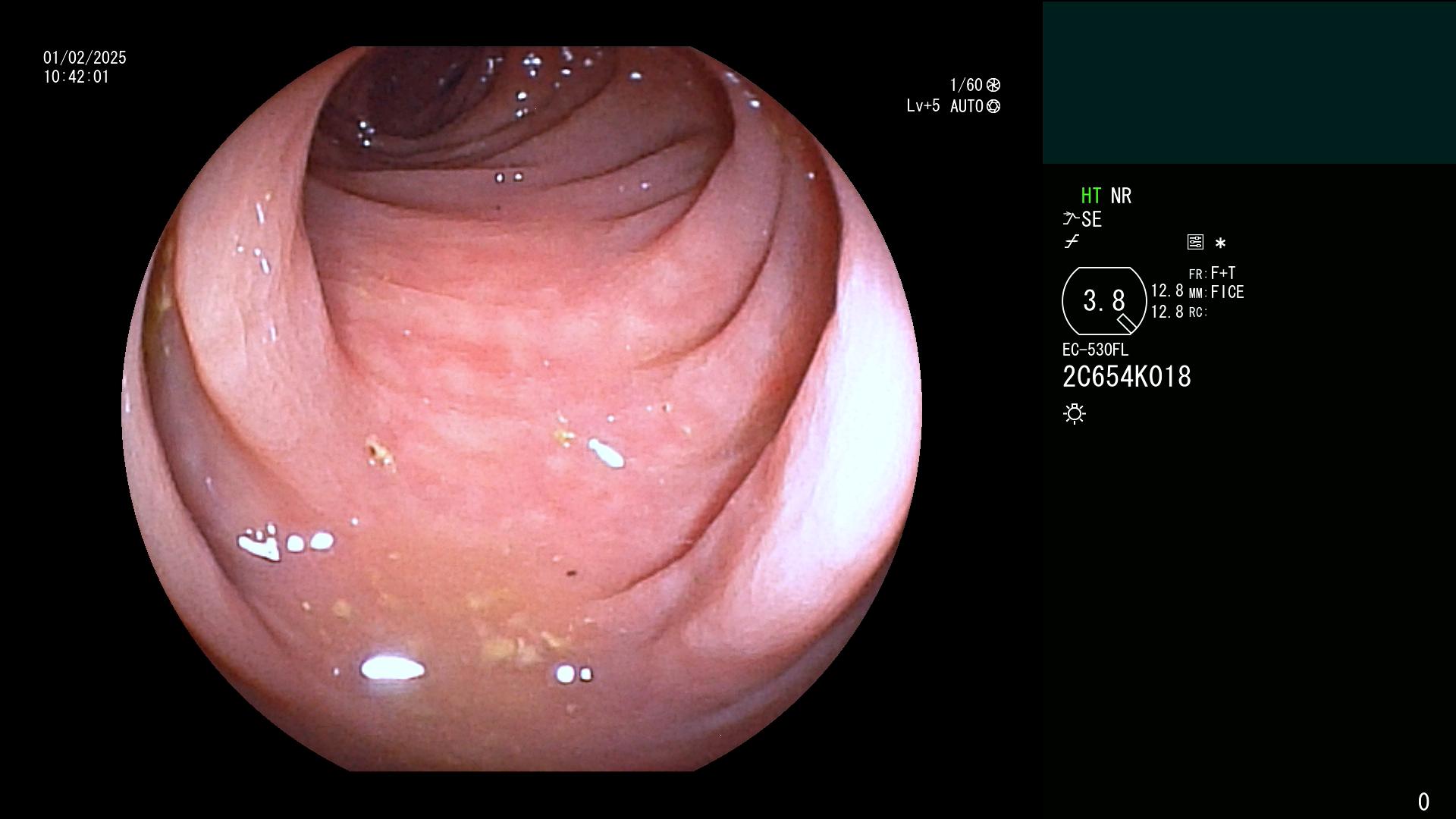Click the time stamp 10:42:01
Viewport: 1456px width, 819px height.
click(76, 77)
